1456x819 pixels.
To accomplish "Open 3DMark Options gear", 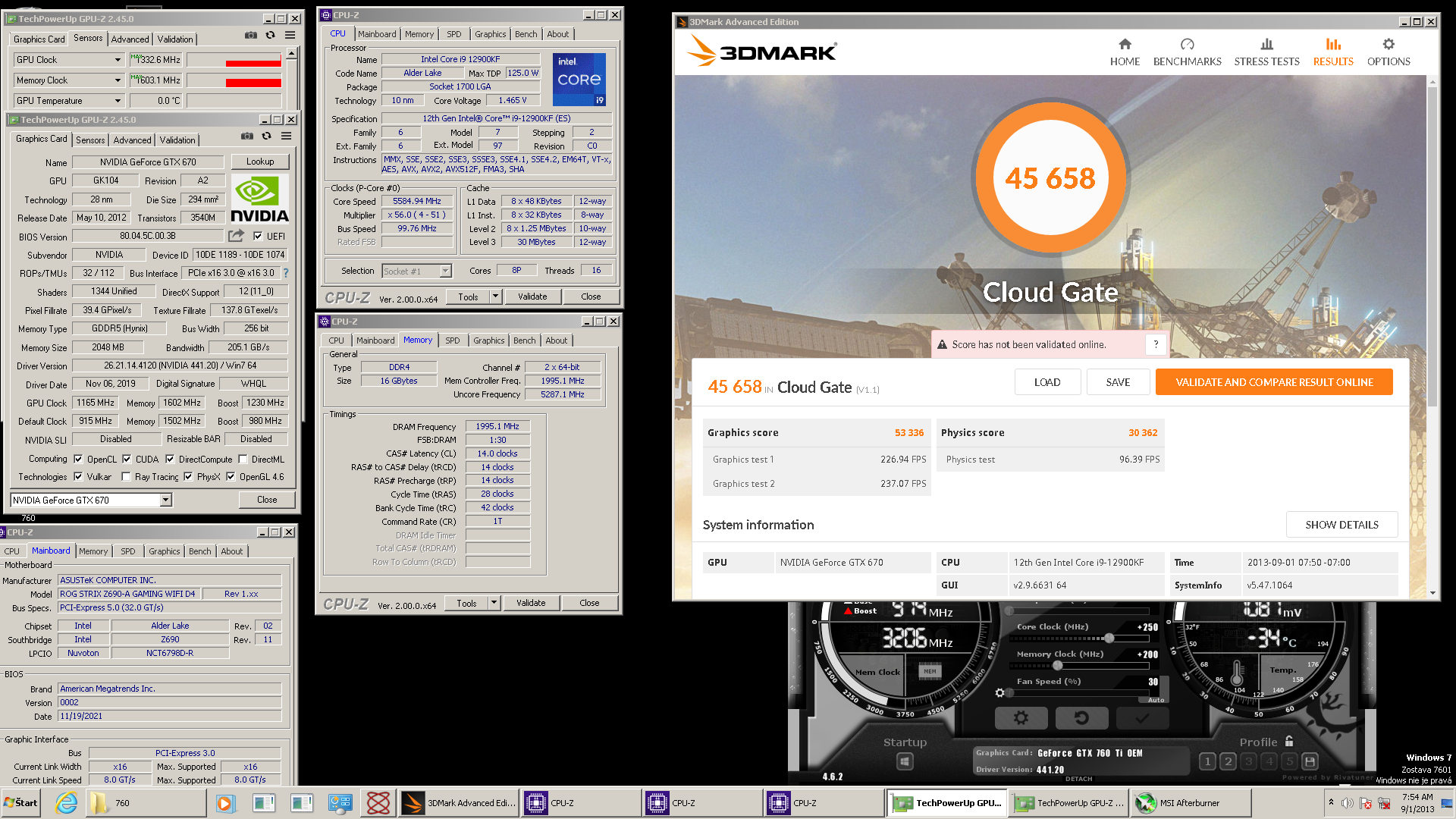I will [x=1389, y=52].
